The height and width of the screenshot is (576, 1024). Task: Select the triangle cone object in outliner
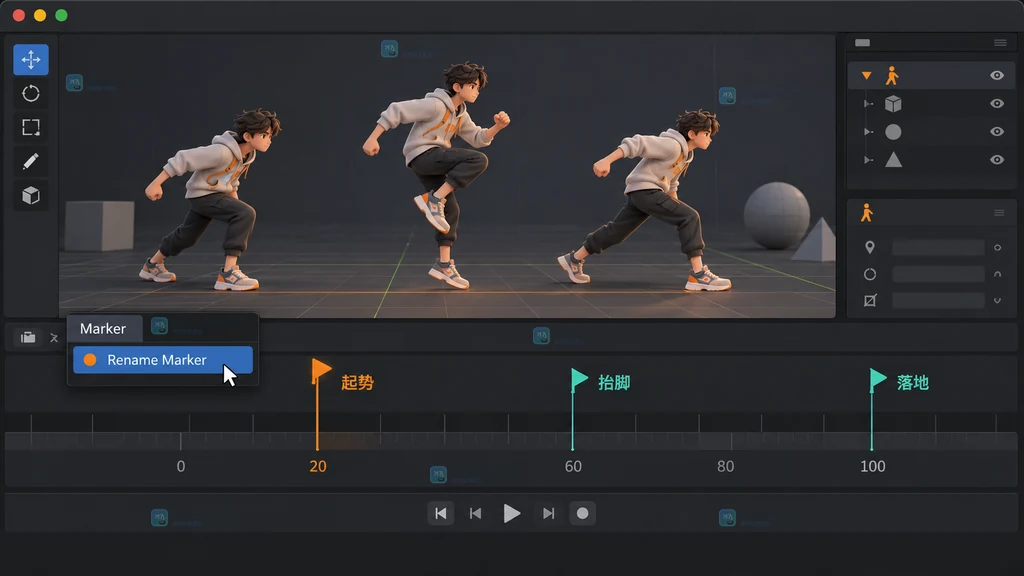[x=893, y=160]
